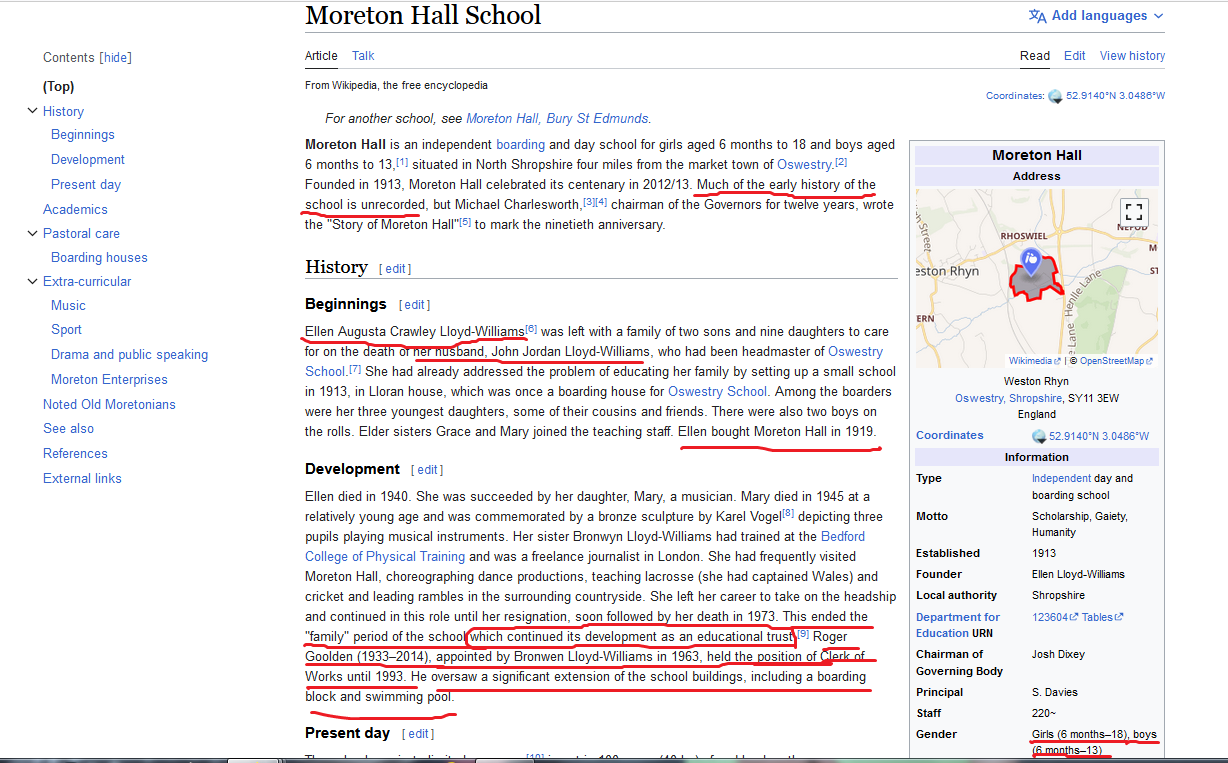The width and height of the screenshot is (1228, 763).
Task: Go to Music in the contents sidebar
Action: (x=68, y=306)
